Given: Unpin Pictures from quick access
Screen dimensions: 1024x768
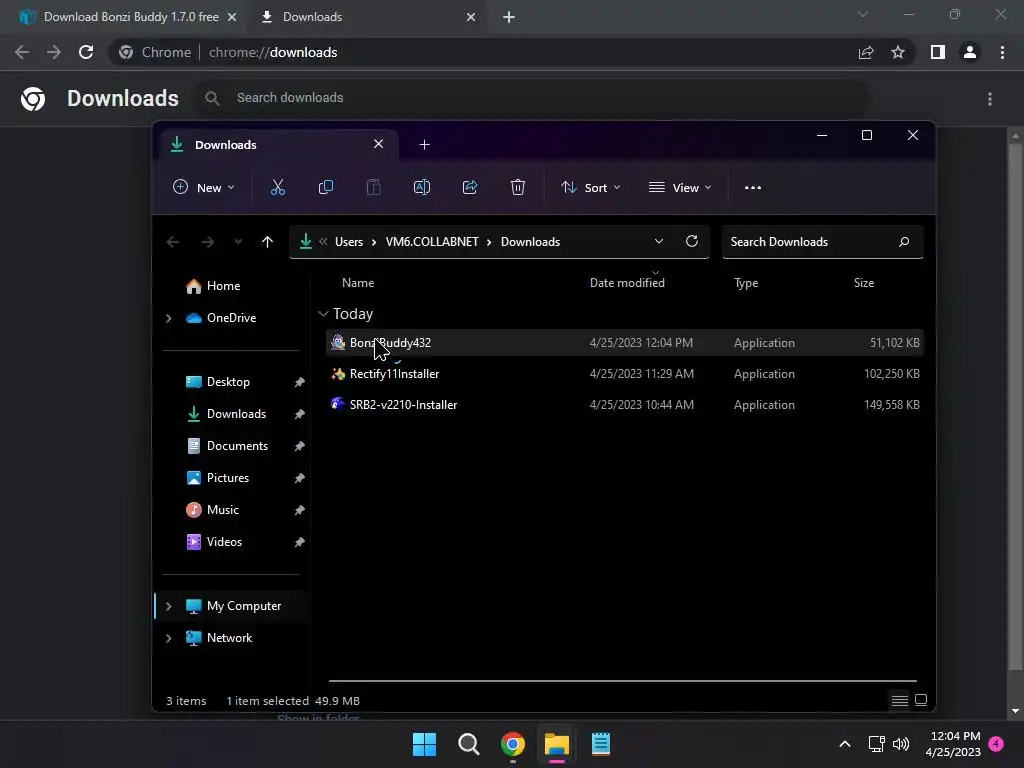Looking at the screenshot, I should [x=299, y=478].
